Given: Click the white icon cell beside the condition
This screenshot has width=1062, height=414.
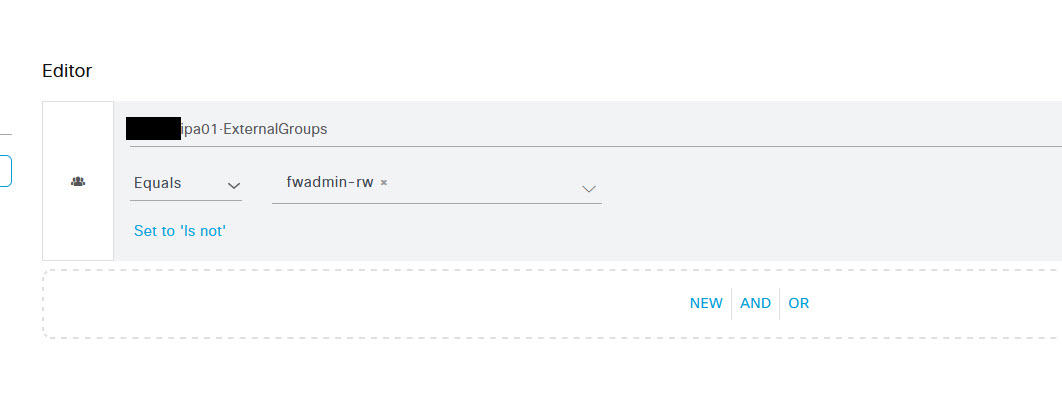Looking at the screenshot, I should click(x=78, y=181).
